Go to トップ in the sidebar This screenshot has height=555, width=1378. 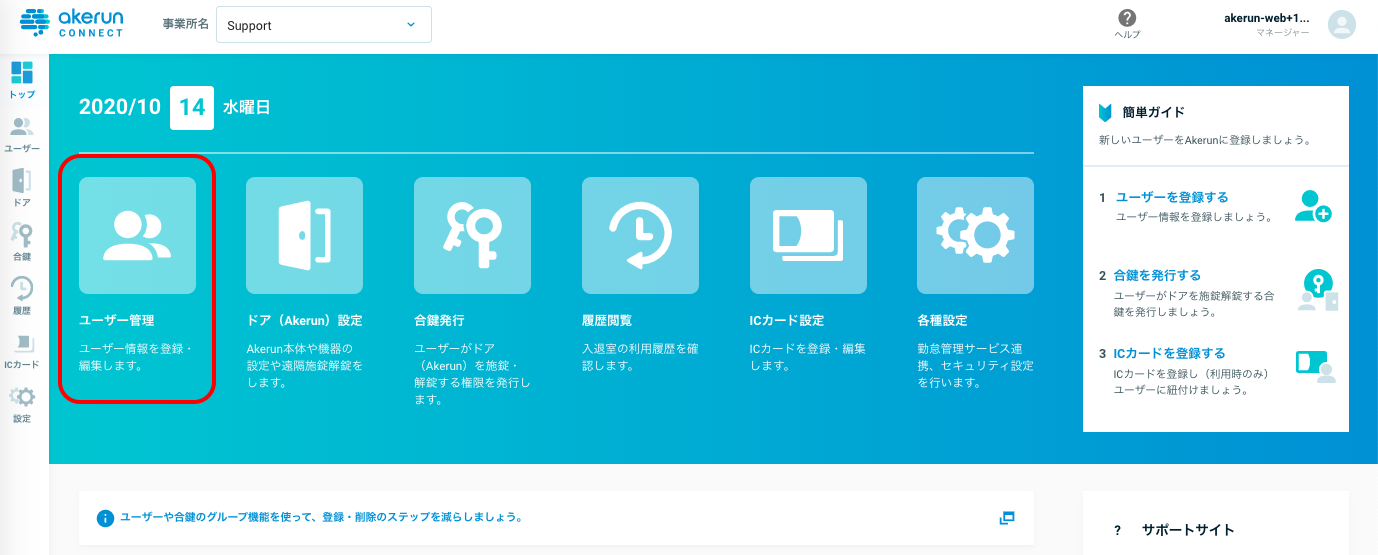click(x=22, y=80)
